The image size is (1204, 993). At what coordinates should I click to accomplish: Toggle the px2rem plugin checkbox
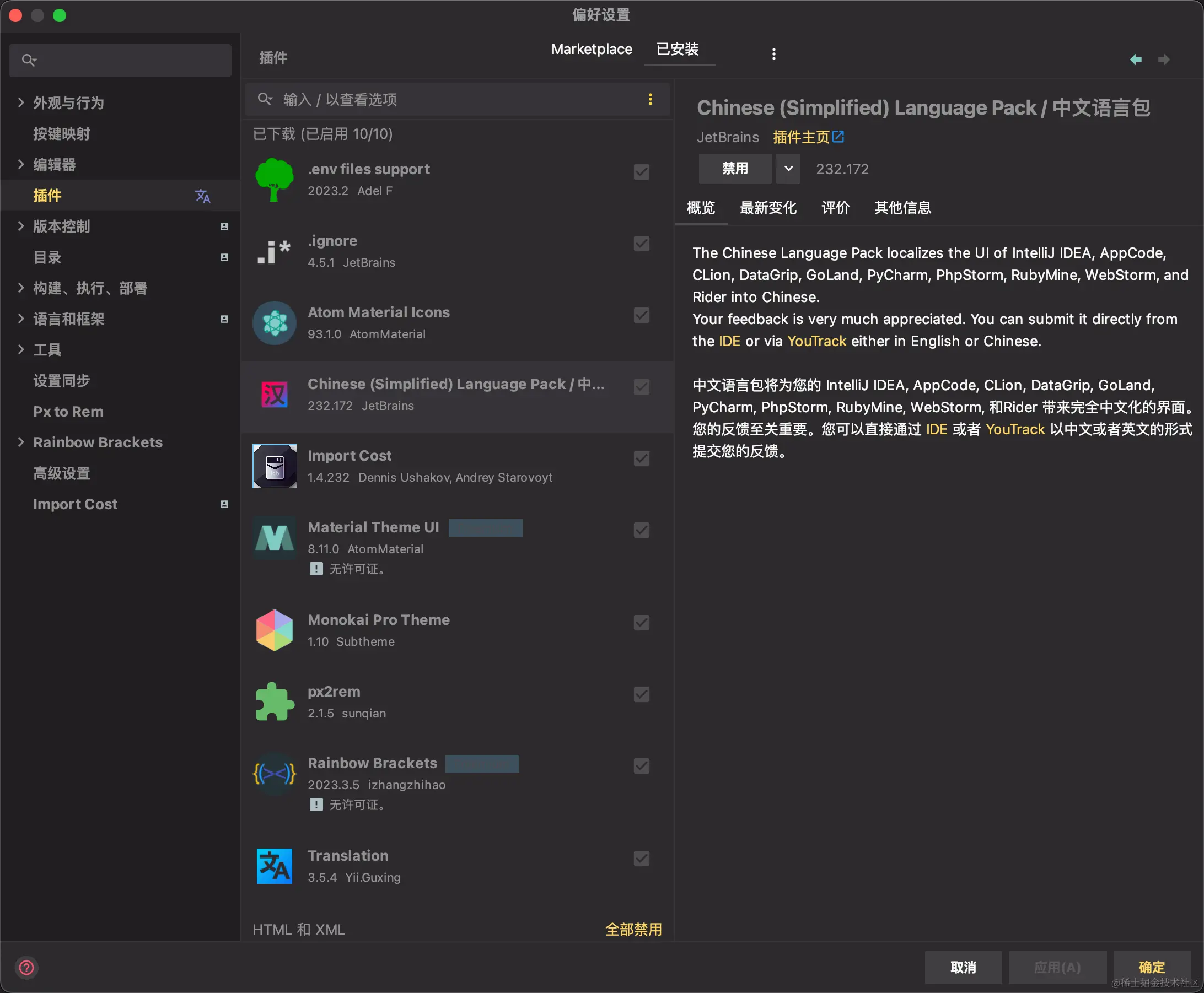tap(642, 694)
